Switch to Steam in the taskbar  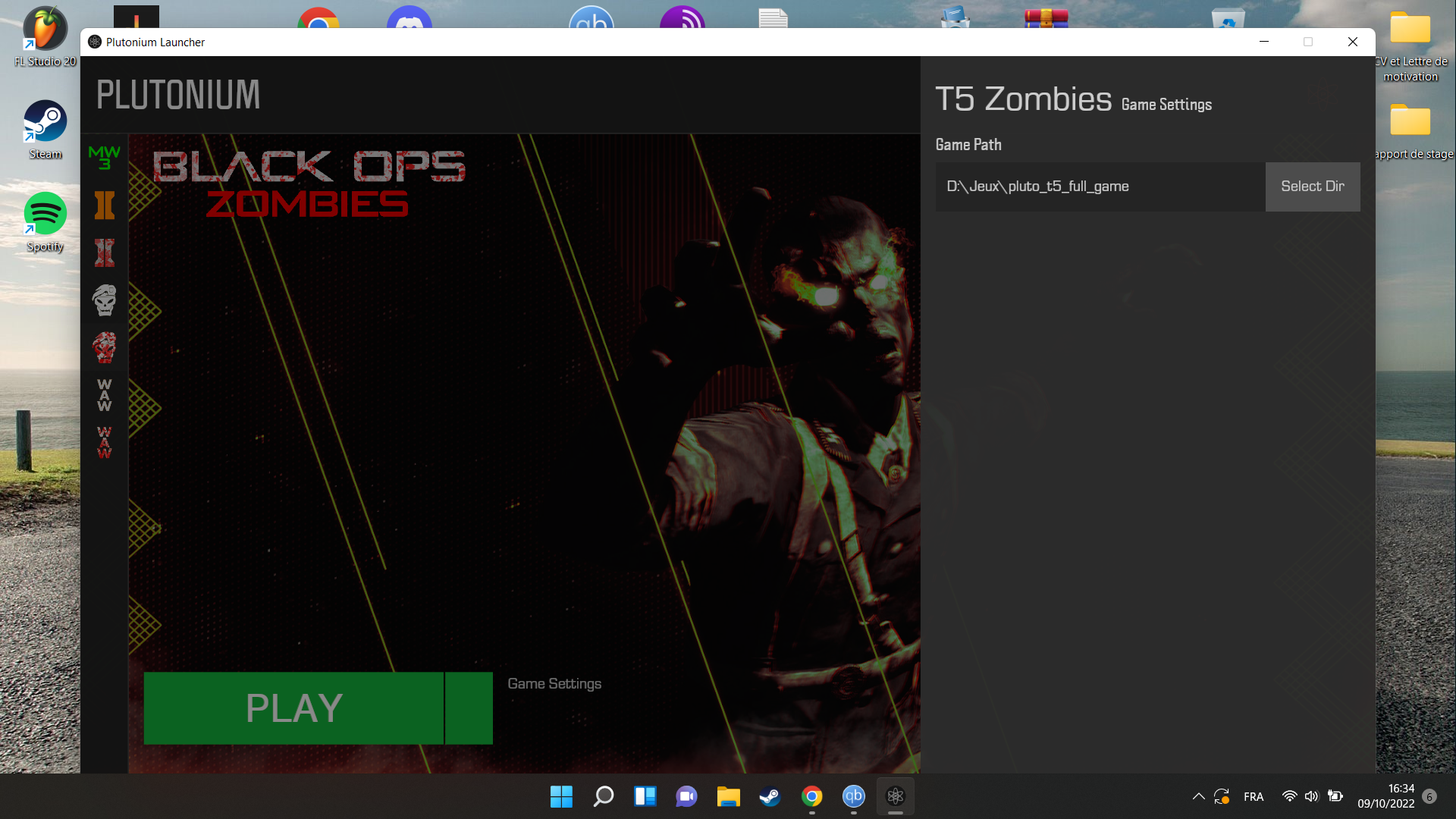(x=770, y=796)
